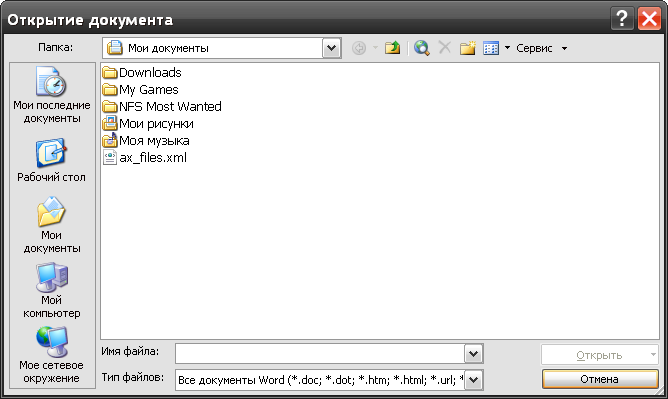This screenshot has height=399, width=668.
Task: Close the Открытие документа dialog
Action: pos(649,19)
